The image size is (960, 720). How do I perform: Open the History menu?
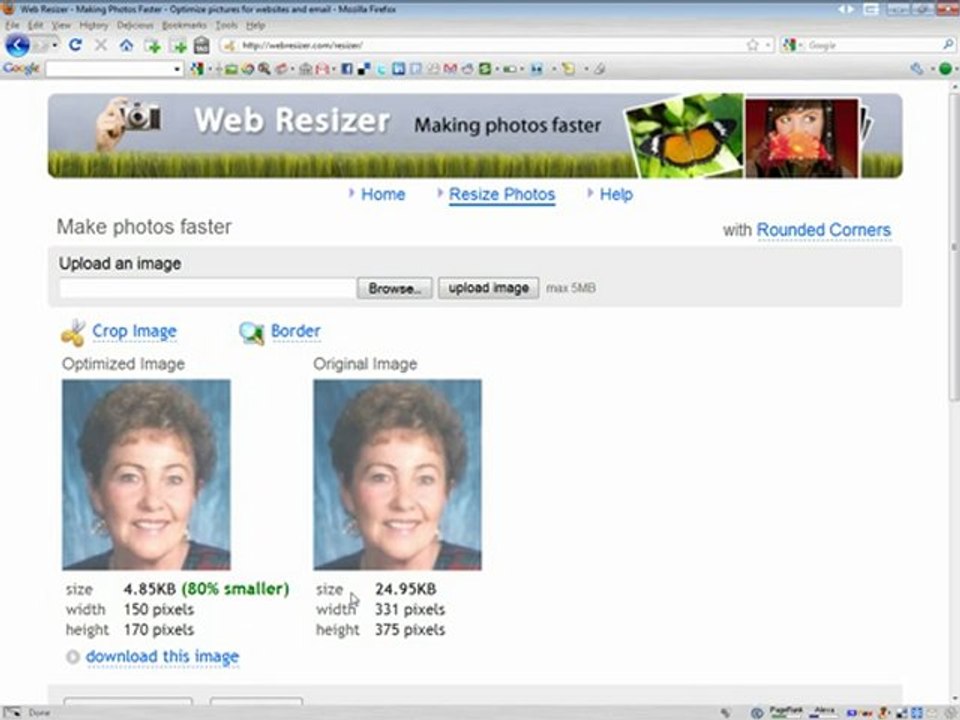click(94, 25)
